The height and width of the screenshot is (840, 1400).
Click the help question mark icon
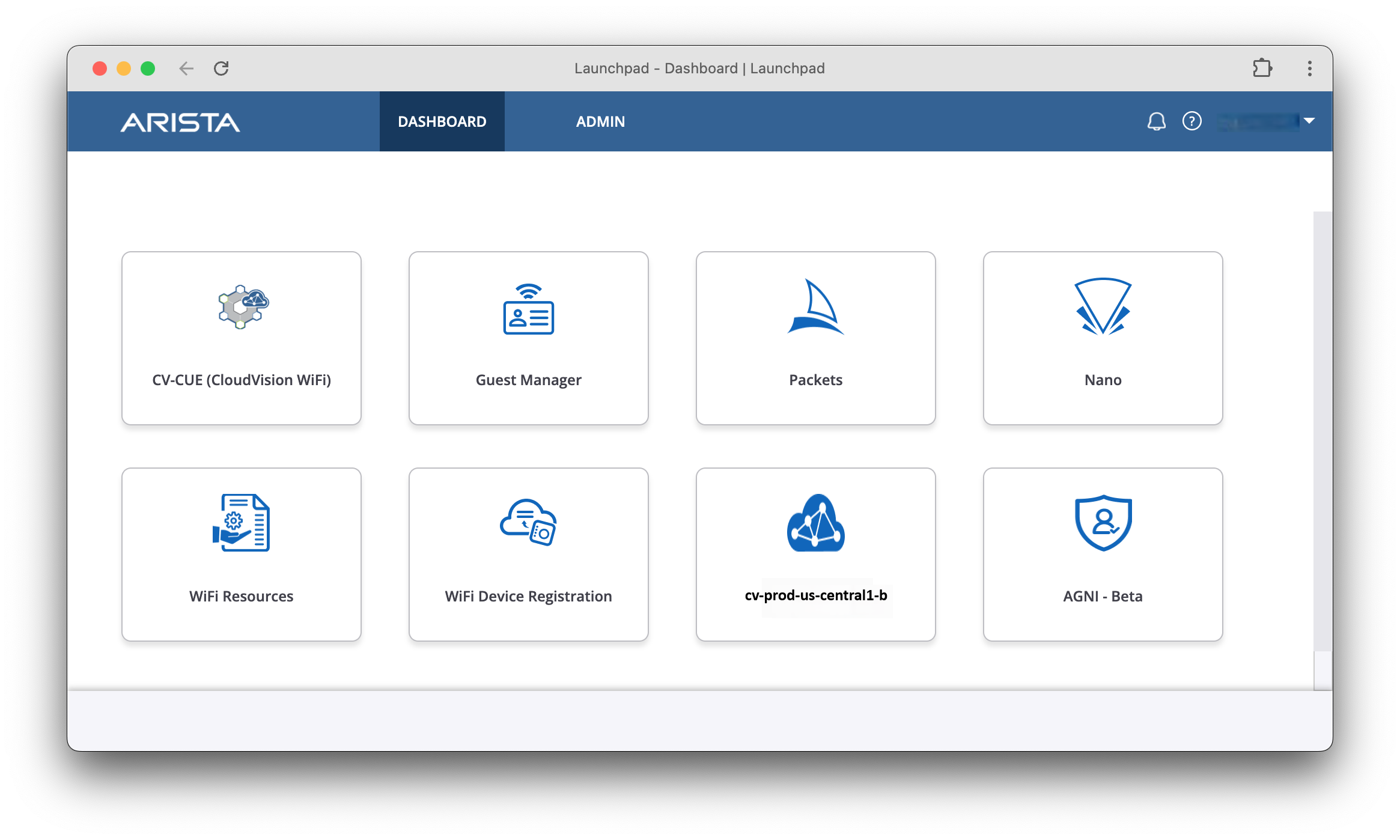1192,121
